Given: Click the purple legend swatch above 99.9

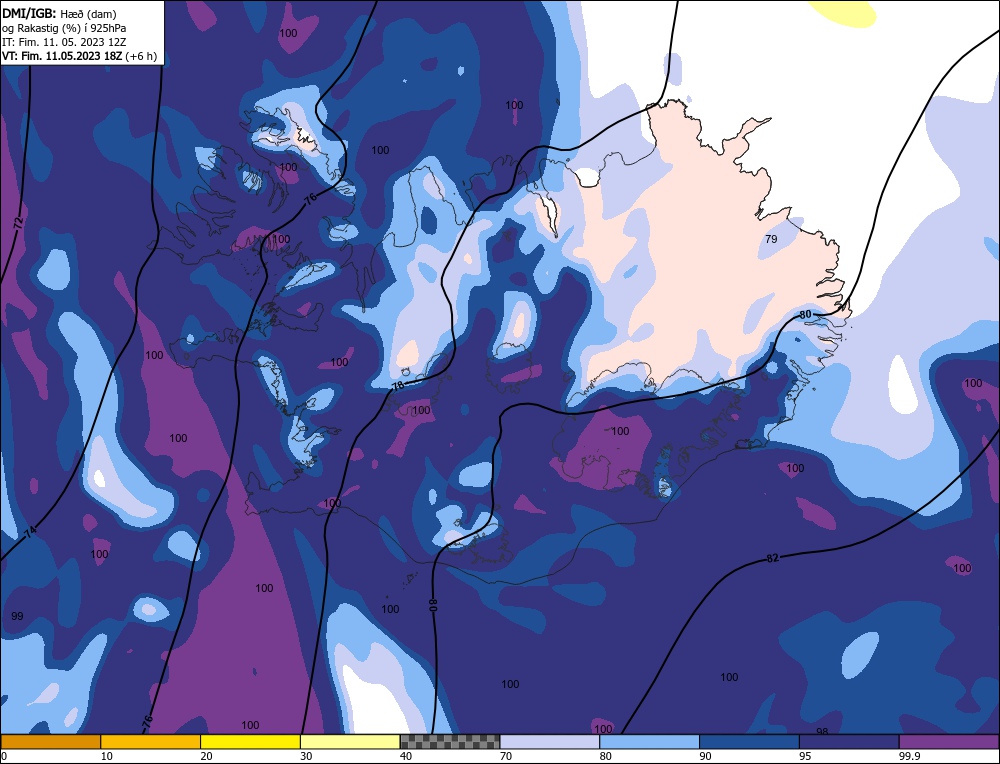Looking at the screenshot, I should point(950,742).
